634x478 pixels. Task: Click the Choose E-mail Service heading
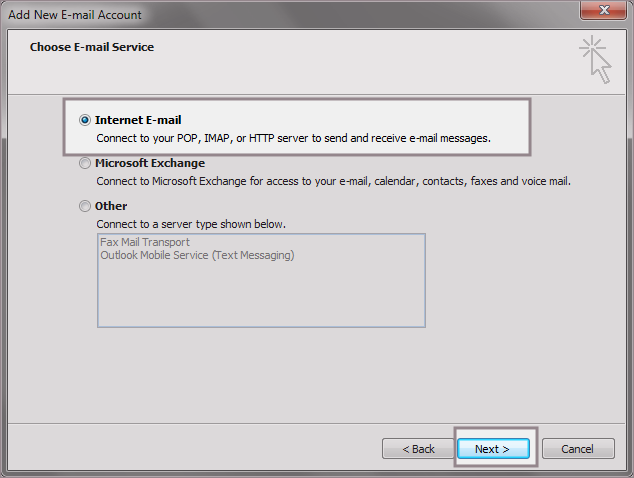(x=92, y=47)
